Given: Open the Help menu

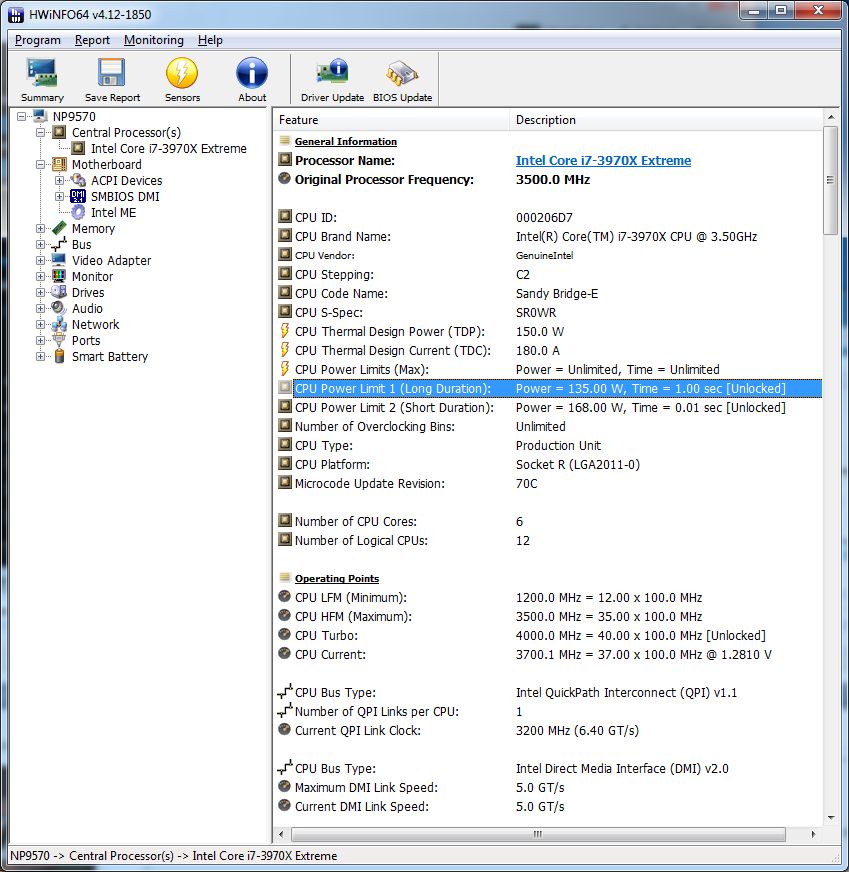Looking at the screenshot, I should tap(210, 40).
